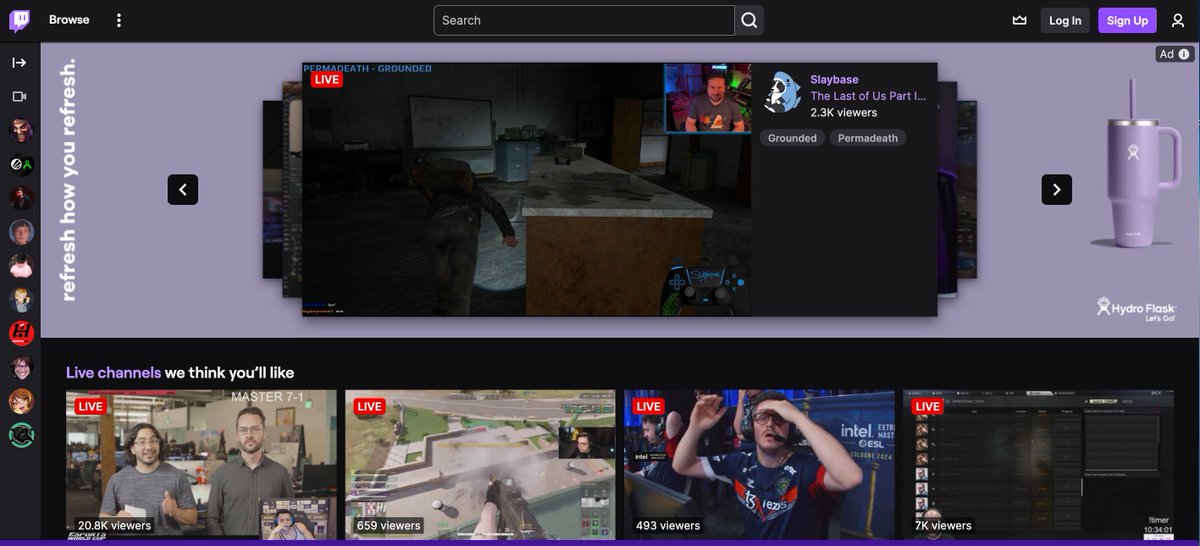Show previous stream in carousel
The height and width of the screenshot is (546, 1200).
[183, 189]
